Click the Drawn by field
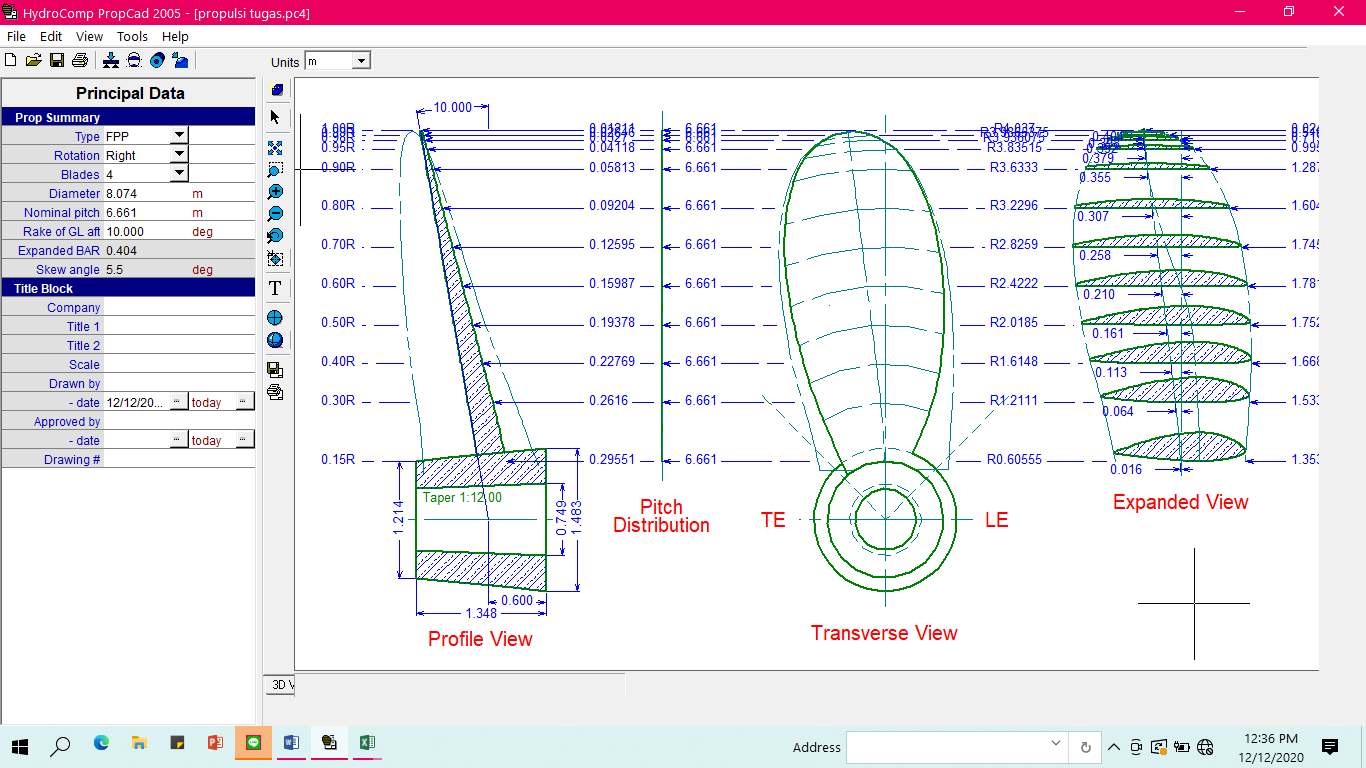 (179, 383)
